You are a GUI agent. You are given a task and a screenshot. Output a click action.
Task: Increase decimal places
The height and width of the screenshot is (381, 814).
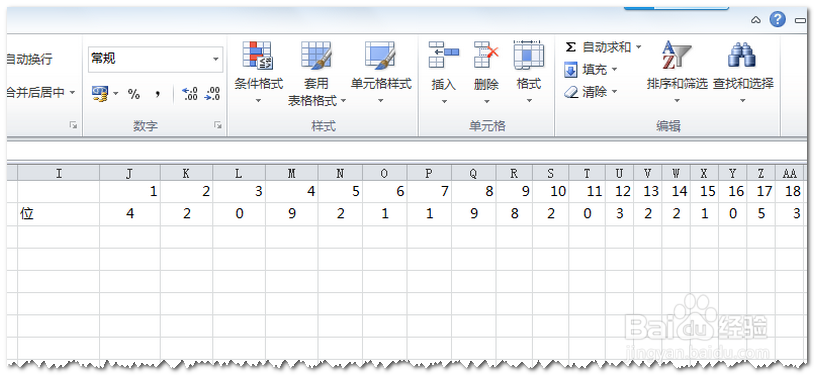[190, 94]
